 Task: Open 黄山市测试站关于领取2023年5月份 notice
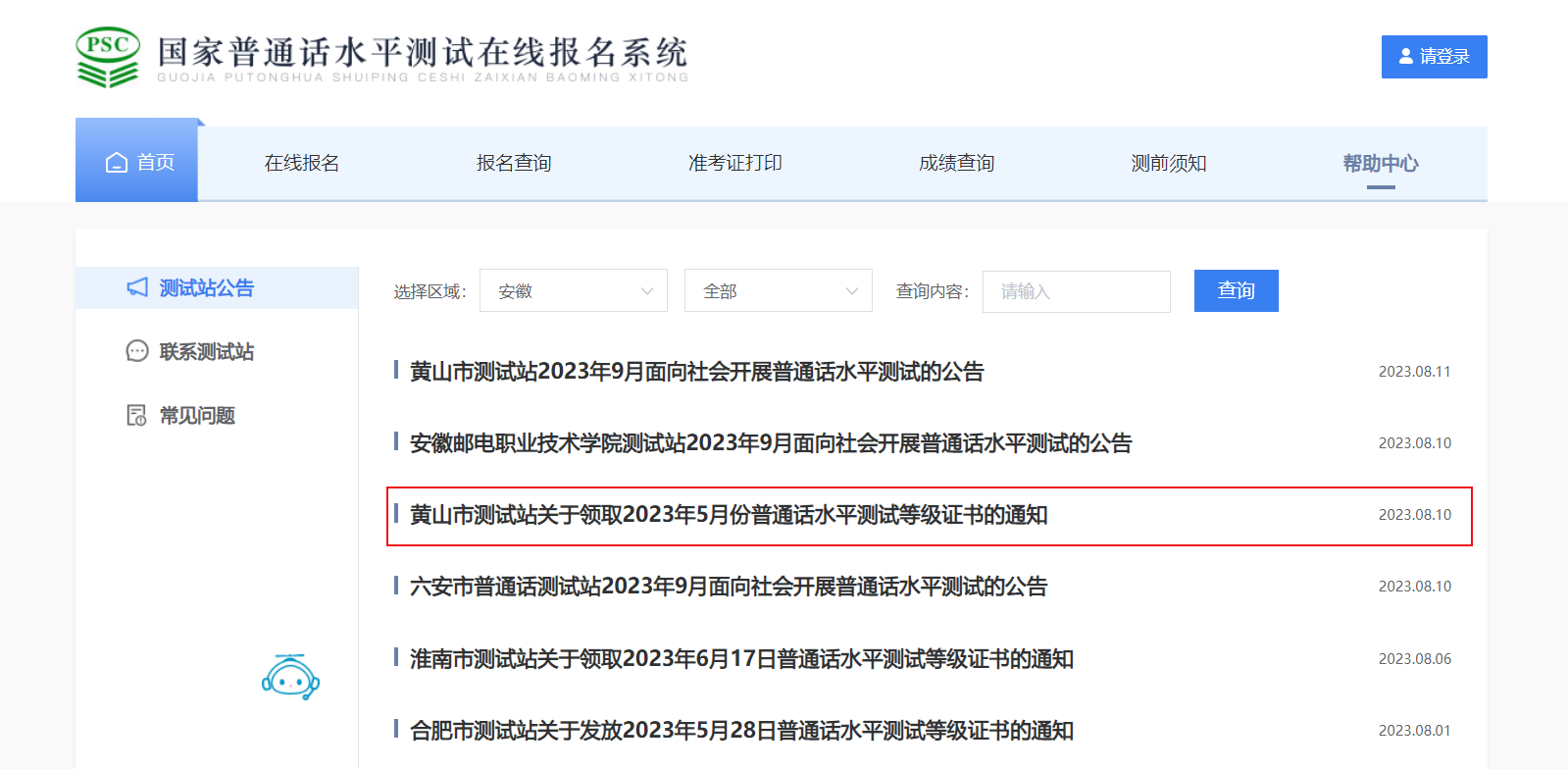pyautogui.click(x=729, y=515)
